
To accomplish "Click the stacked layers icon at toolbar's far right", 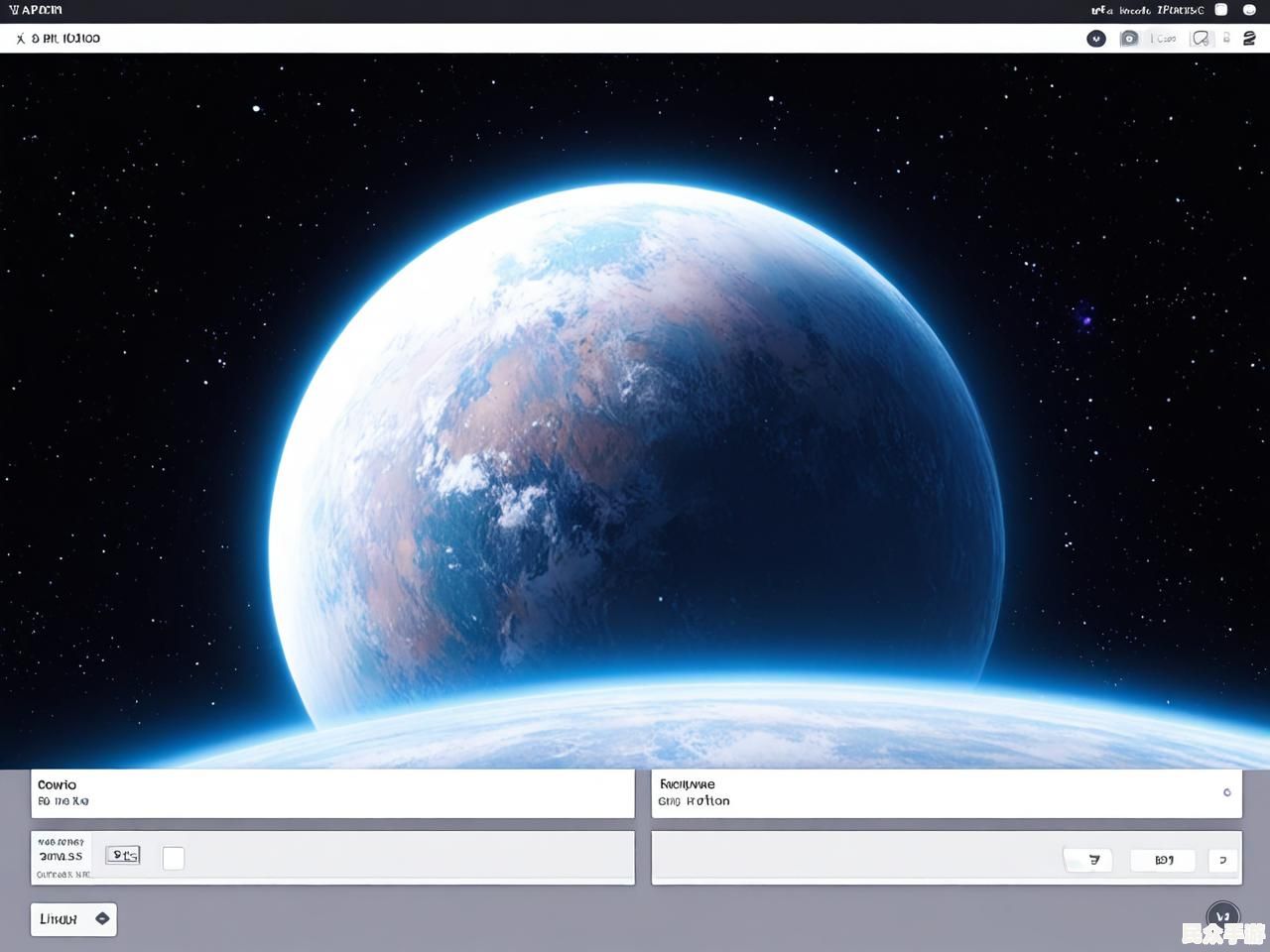I will 1249,39.
